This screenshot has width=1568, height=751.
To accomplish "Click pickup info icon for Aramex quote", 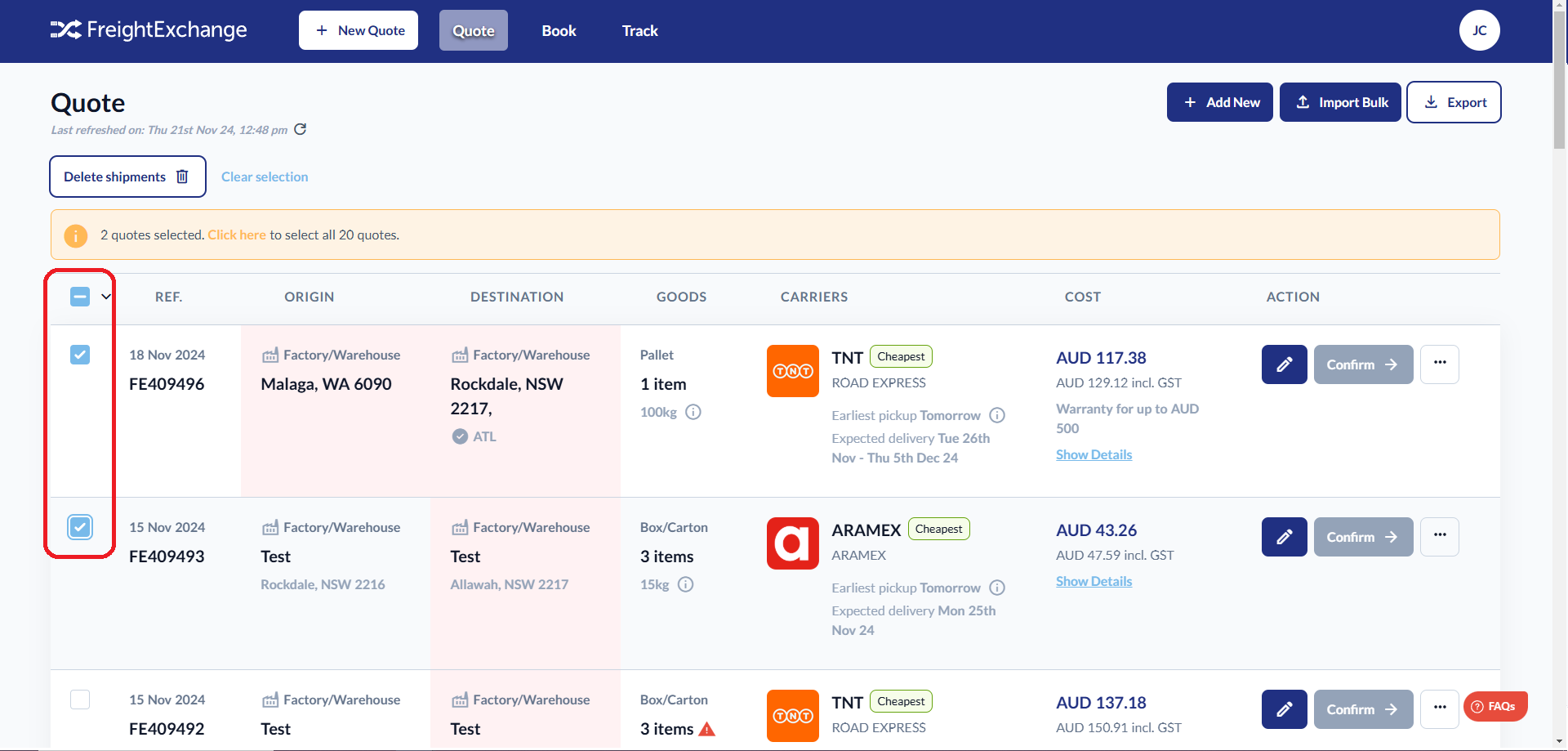I will coord(997,588).
